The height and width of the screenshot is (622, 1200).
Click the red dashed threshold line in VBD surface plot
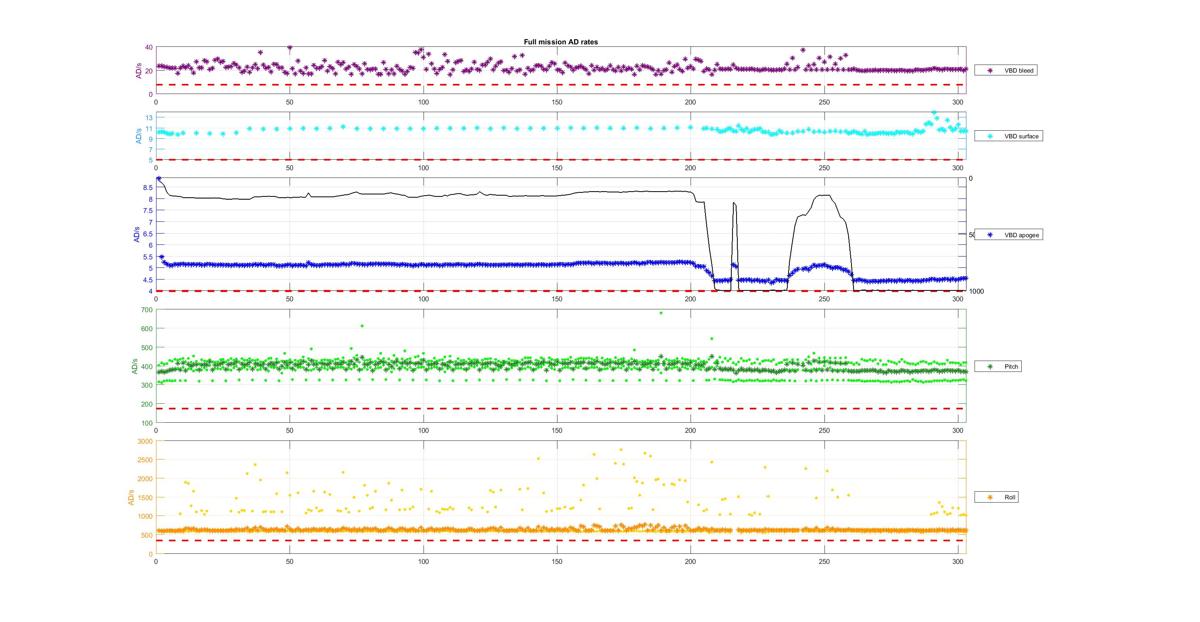pos(560,159)
